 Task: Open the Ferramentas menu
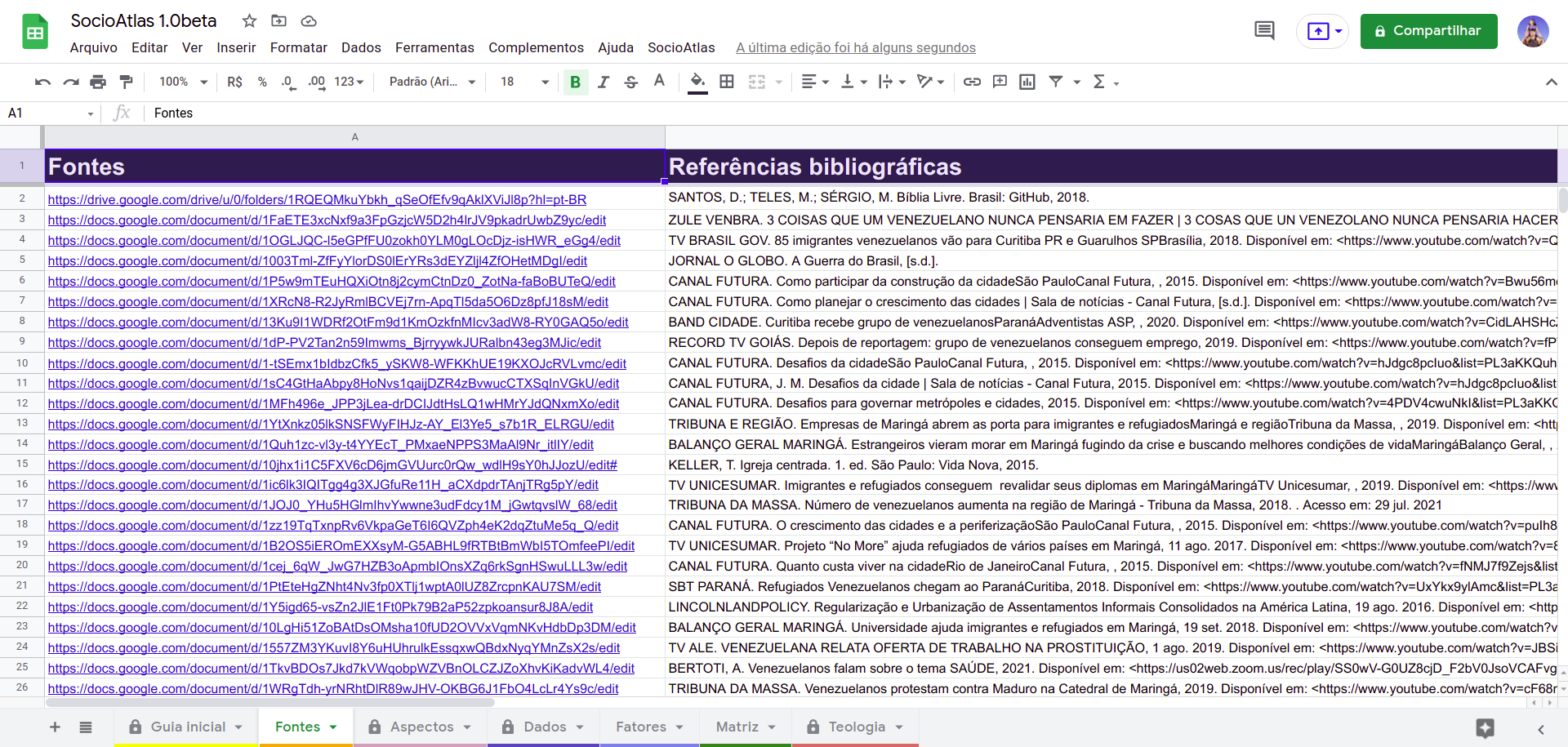pyautogui.click(x=434, y=47)
